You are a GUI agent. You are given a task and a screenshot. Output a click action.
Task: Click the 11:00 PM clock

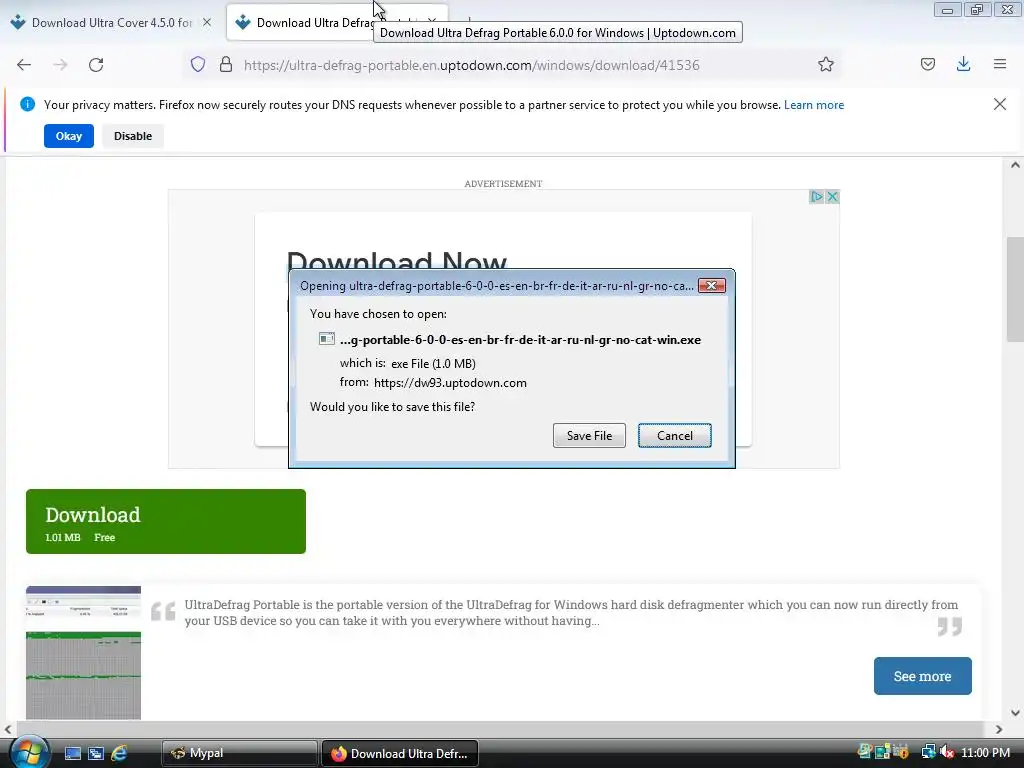point(985,752)
